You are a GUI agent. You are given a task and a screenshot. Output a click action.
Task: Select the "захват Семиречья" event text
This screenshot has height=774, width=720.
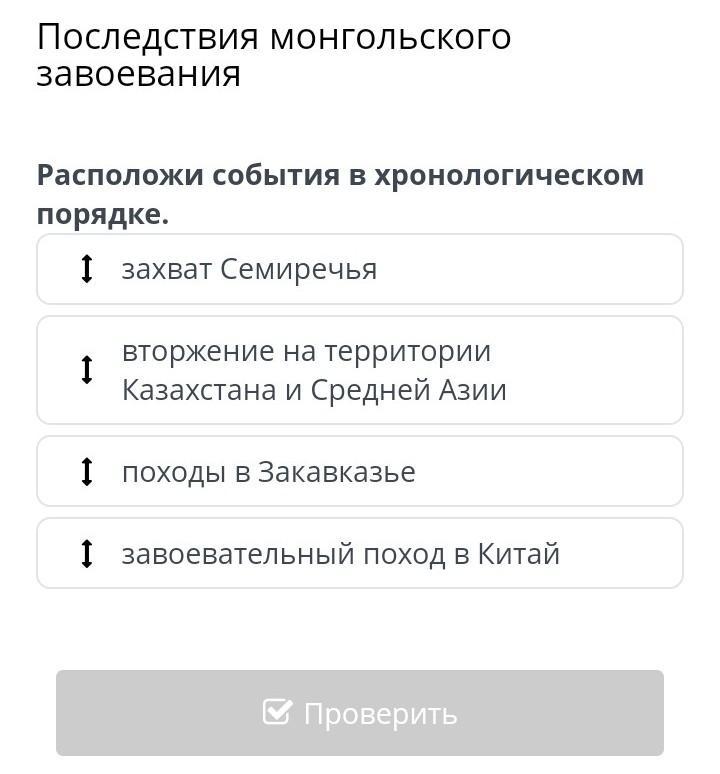coord(249,269)
